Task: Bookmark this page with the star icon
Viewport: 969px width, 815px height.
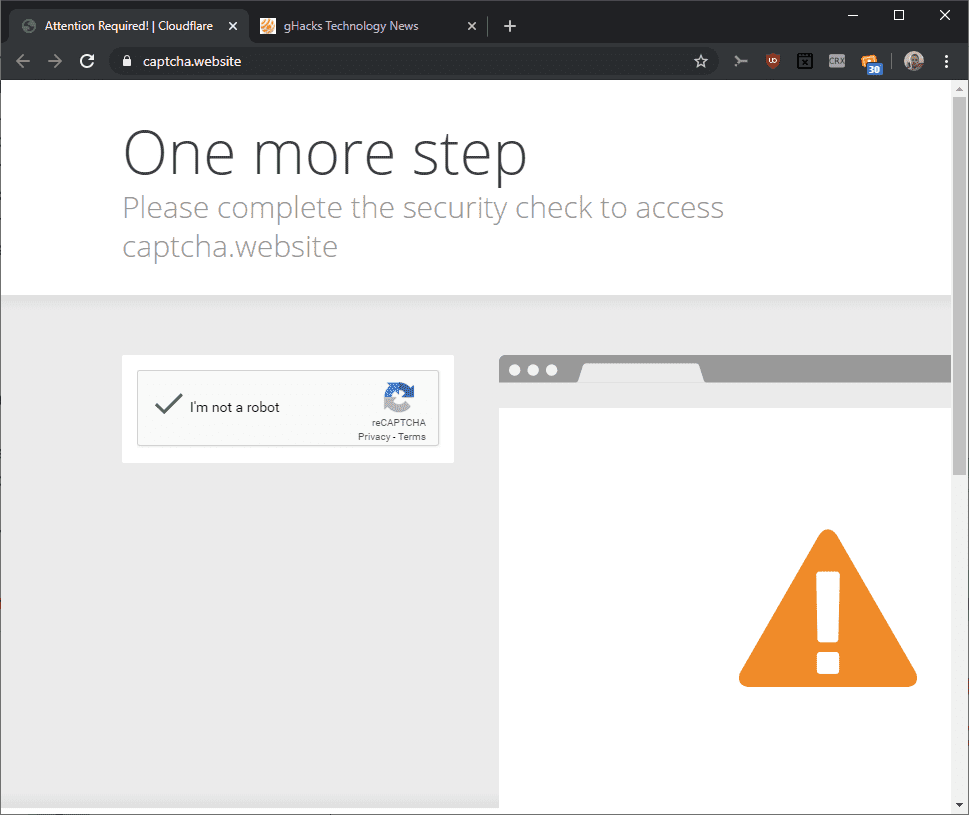Action: (x=701, y=61)
